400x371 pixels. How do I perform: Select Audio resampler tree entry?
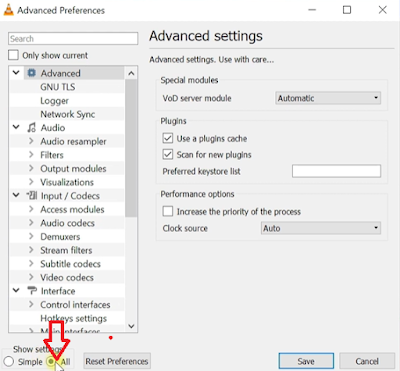tap(73, 141)
